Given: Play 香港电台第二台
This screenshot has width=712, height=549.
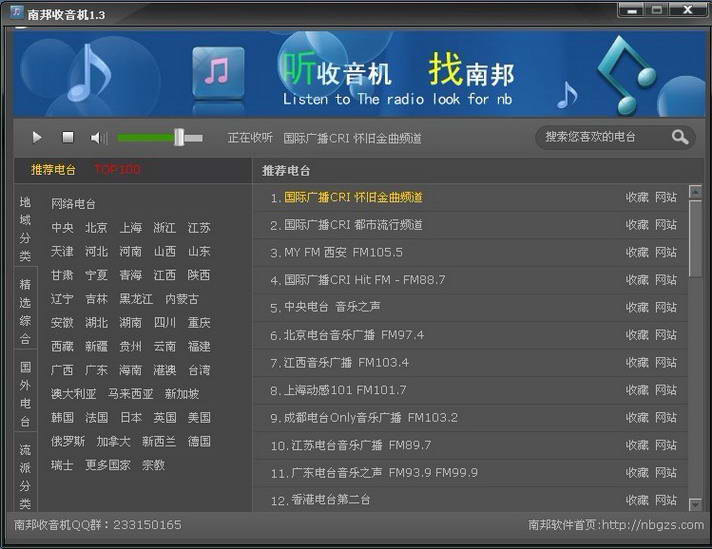Looking at the screenshot, I should point(331,500).
